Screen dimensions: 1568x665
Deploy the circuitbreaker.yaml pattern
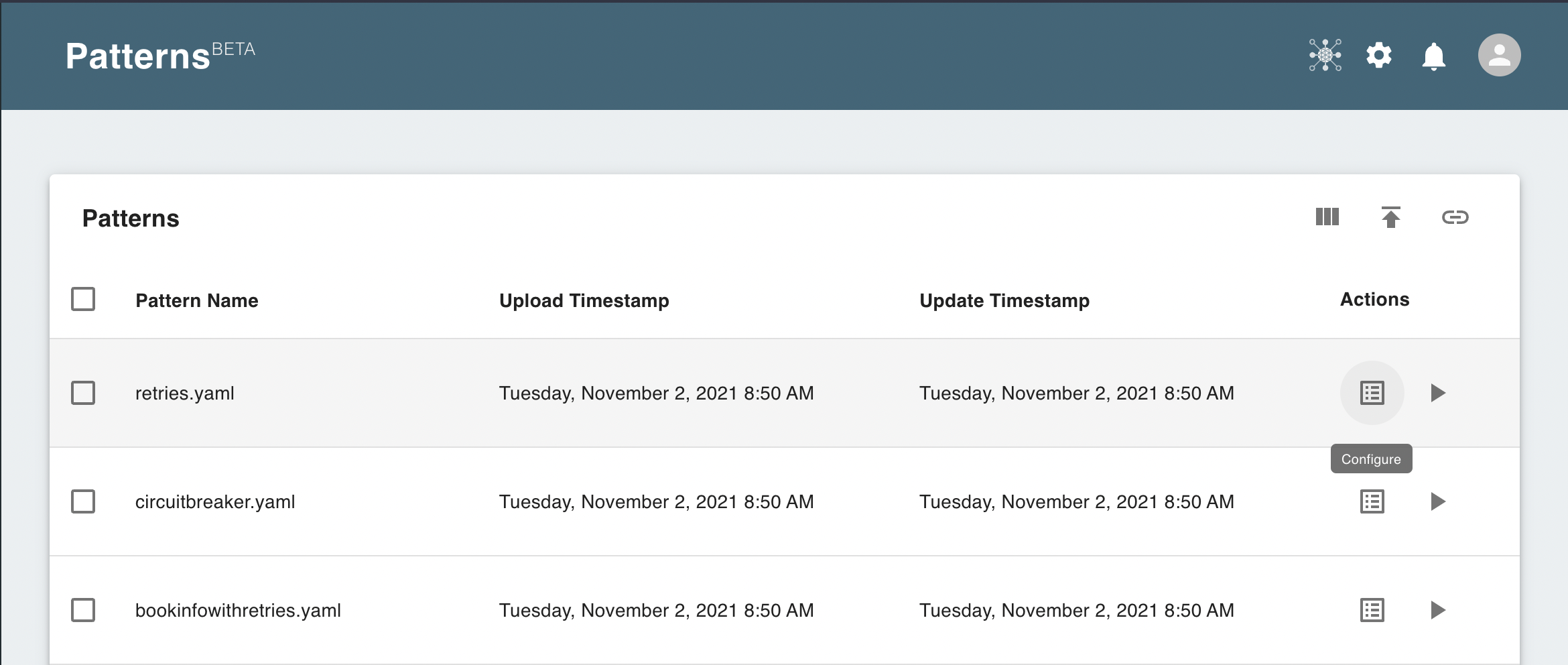click(x=1437, y=501)
